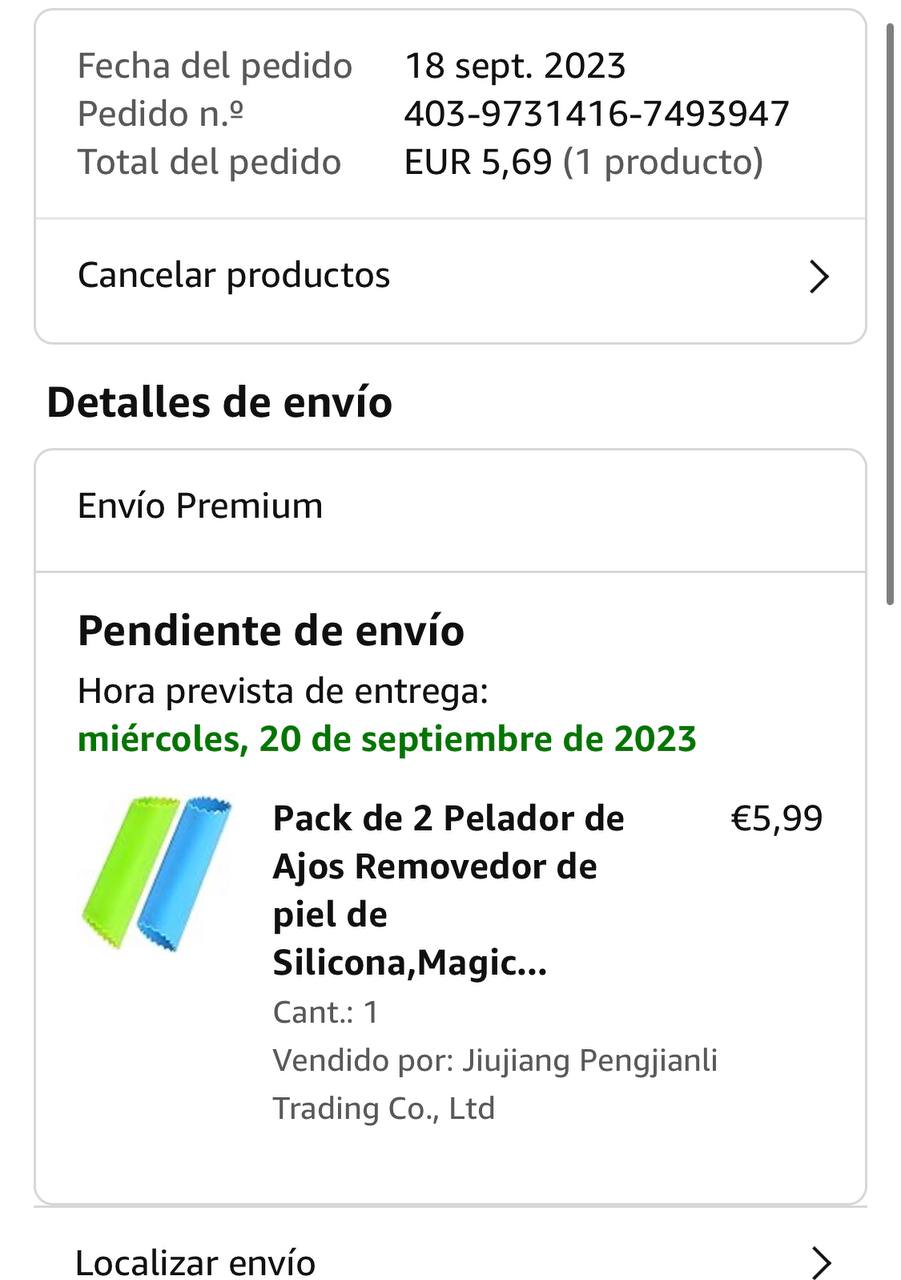This screenshot has width=901, height=1280.
Task: Open the Cancelar productos option
Action: point(234,275)
